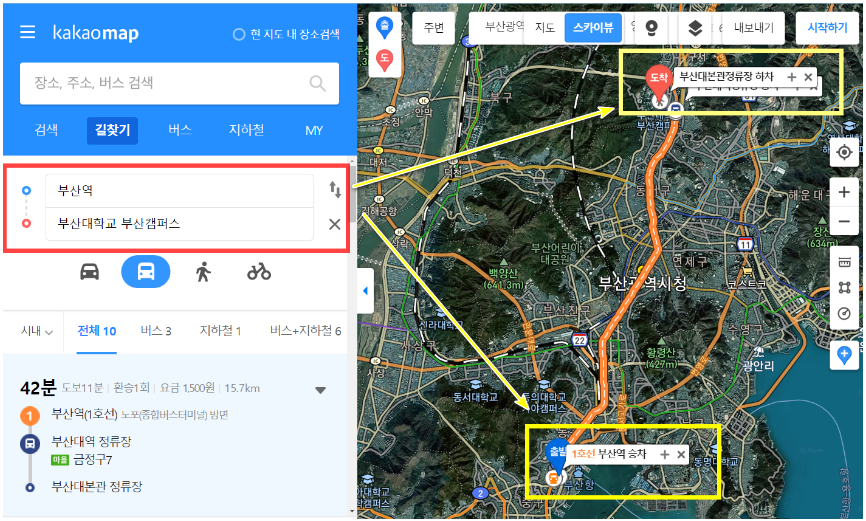
Task: Click the side panel scrollbar
Action: [353, 193]
